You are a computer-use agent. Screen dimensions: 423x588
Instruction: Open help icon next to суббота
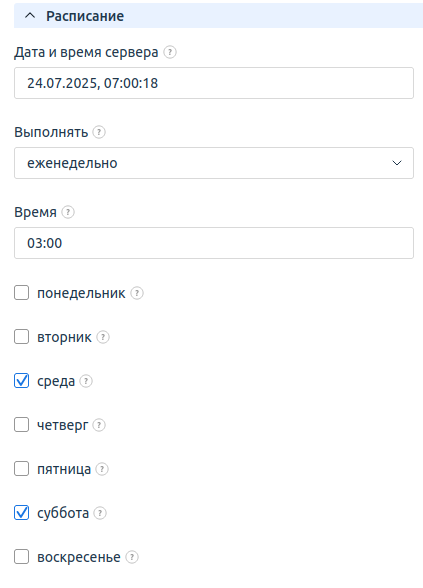pos(100,513)
